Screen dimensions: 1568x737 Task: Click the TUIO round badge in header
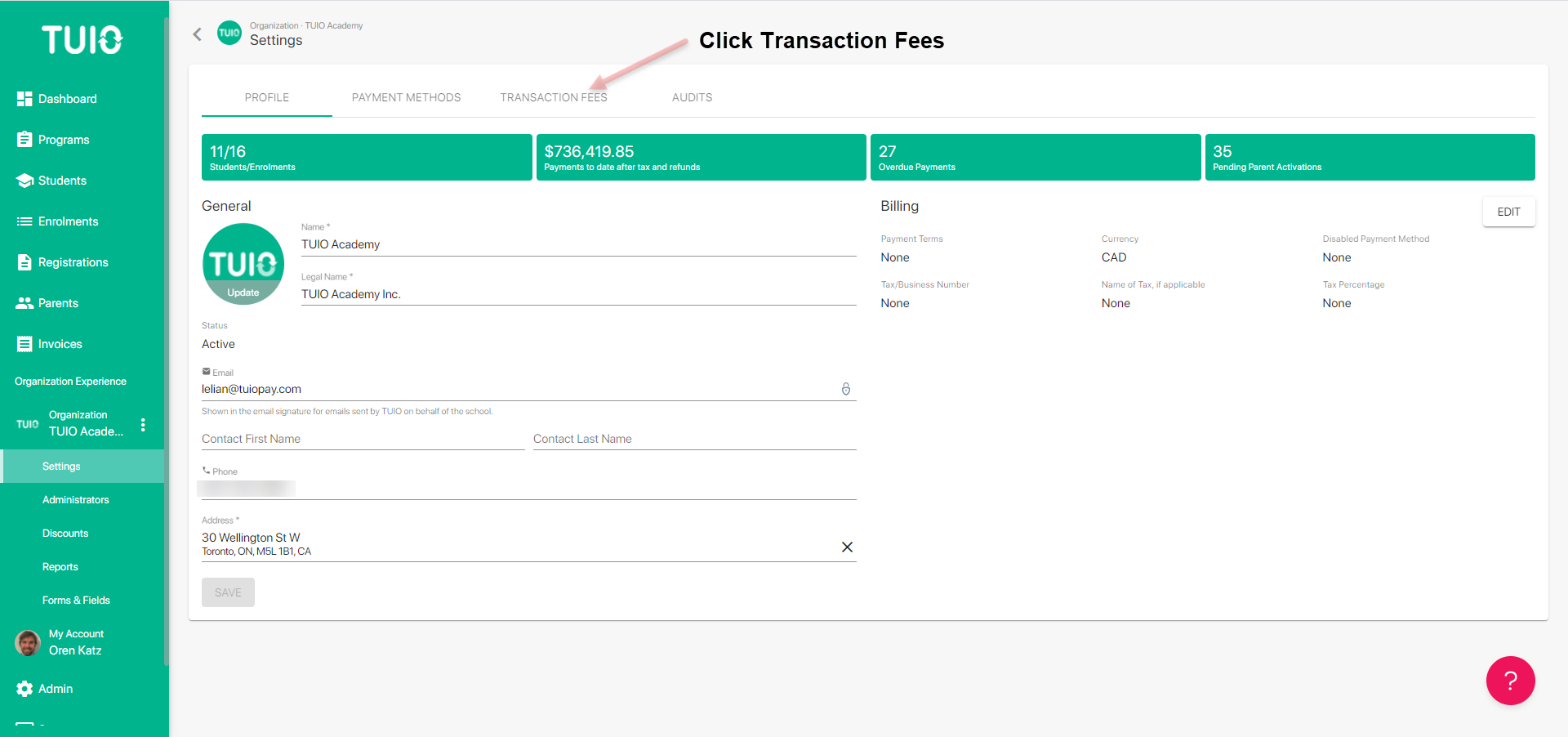click(229, 33)
